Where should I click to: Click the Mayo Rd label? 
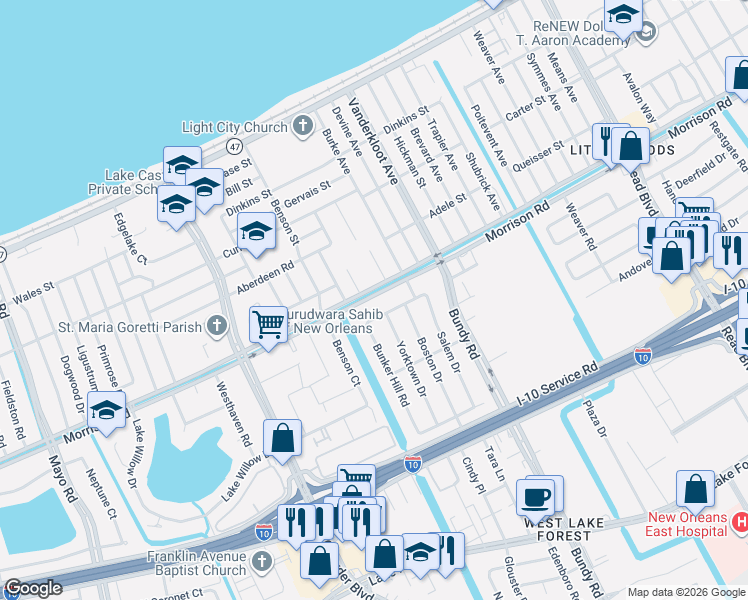(62, 479)
